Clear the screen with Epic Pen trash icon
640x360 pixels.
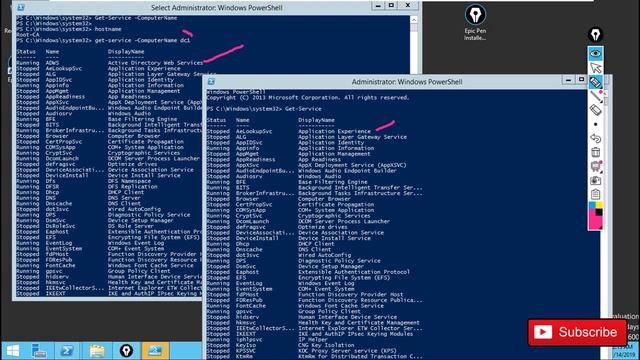tap(596, 152)
